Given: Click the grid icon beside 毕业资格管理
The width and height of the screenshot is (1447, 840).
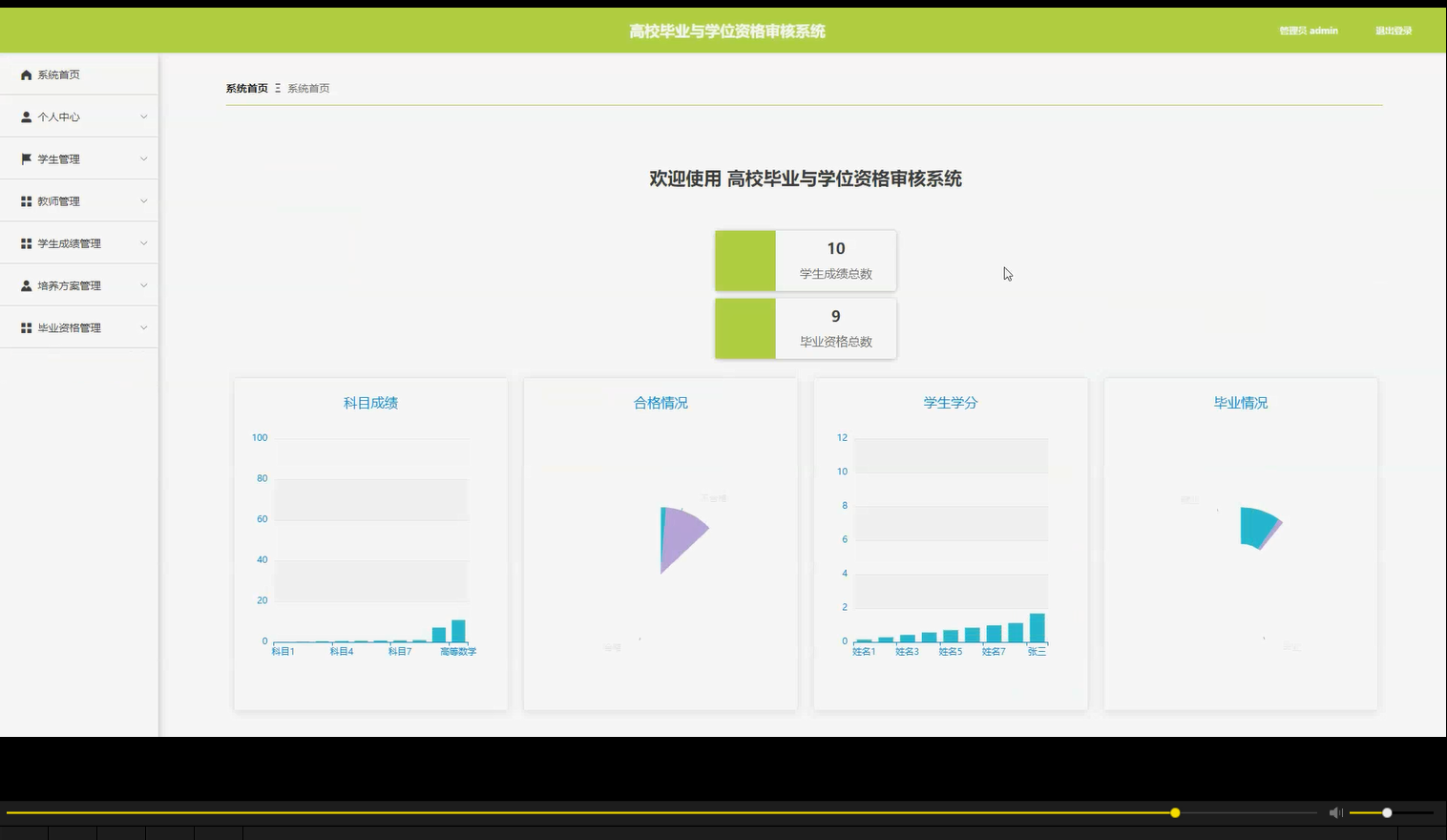Looking at the screenshot, I should click(x=27, y=327).
